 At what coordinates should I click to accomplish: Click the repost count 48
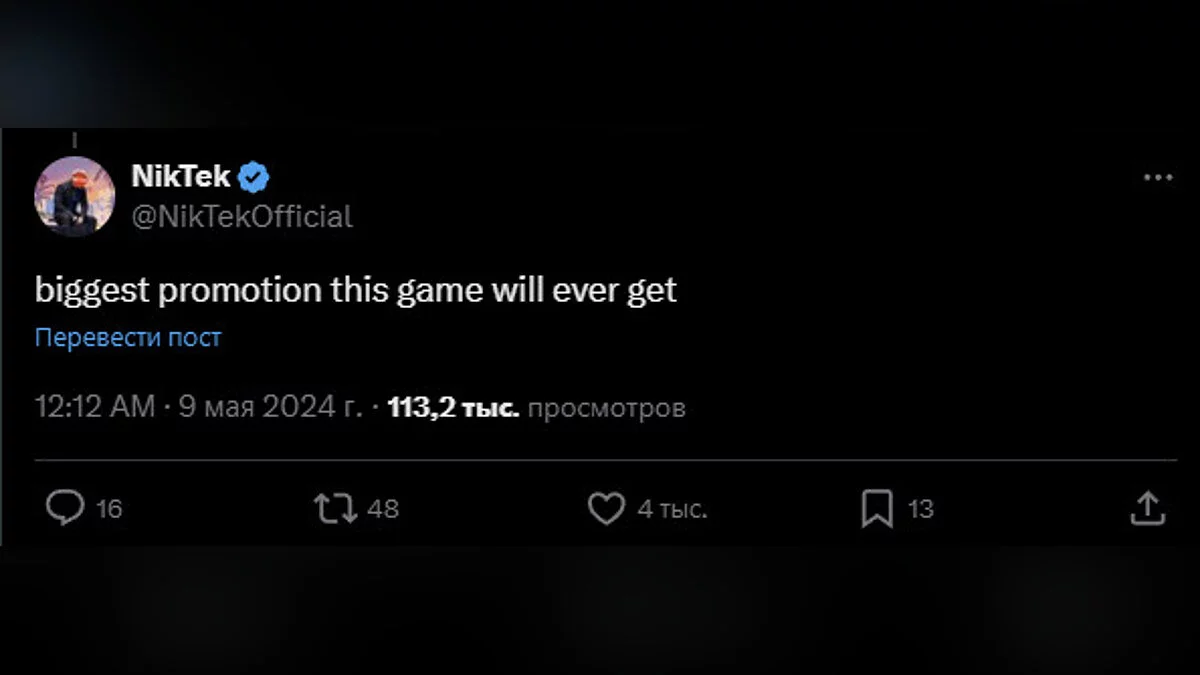click(x=383, y=509)
